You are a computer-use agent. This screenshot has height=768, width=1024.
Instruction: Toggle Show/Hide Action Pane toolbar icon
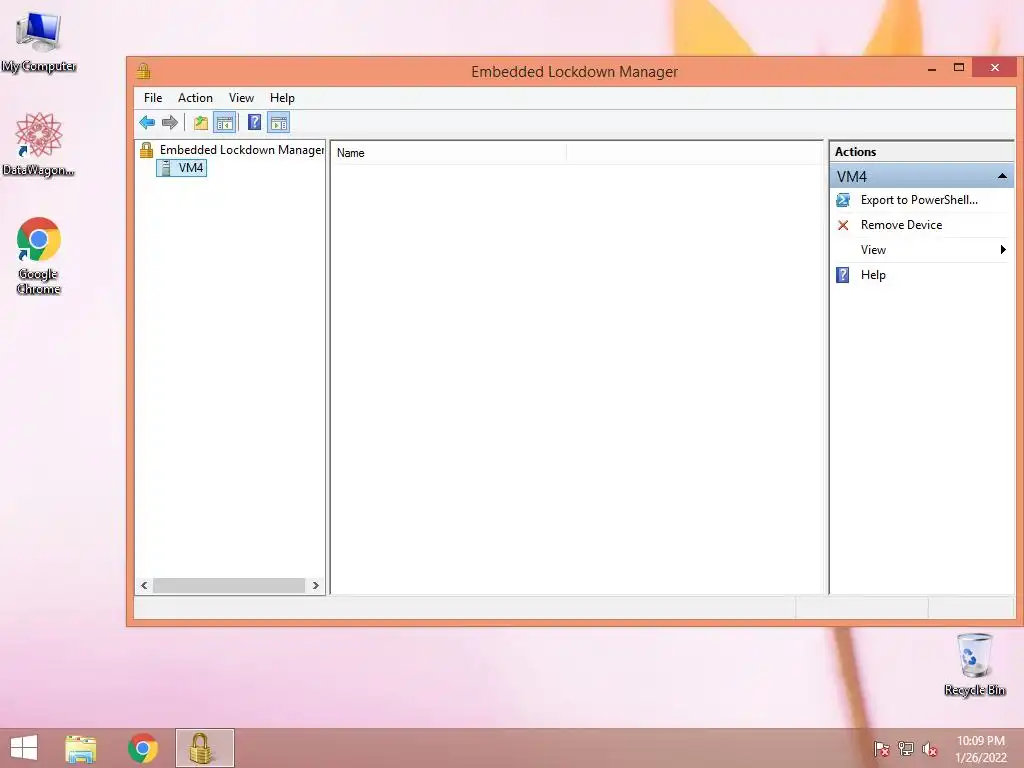pos(279,122)
